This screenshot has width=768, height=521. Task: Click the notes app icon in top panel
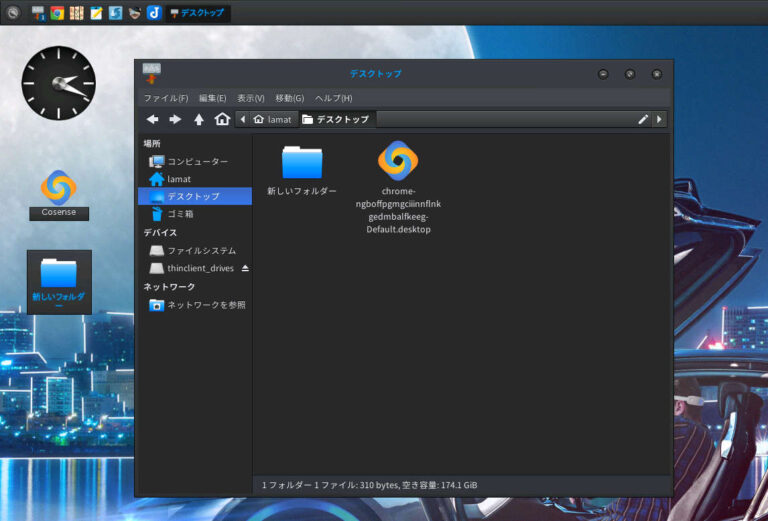(x=96, y=13)
